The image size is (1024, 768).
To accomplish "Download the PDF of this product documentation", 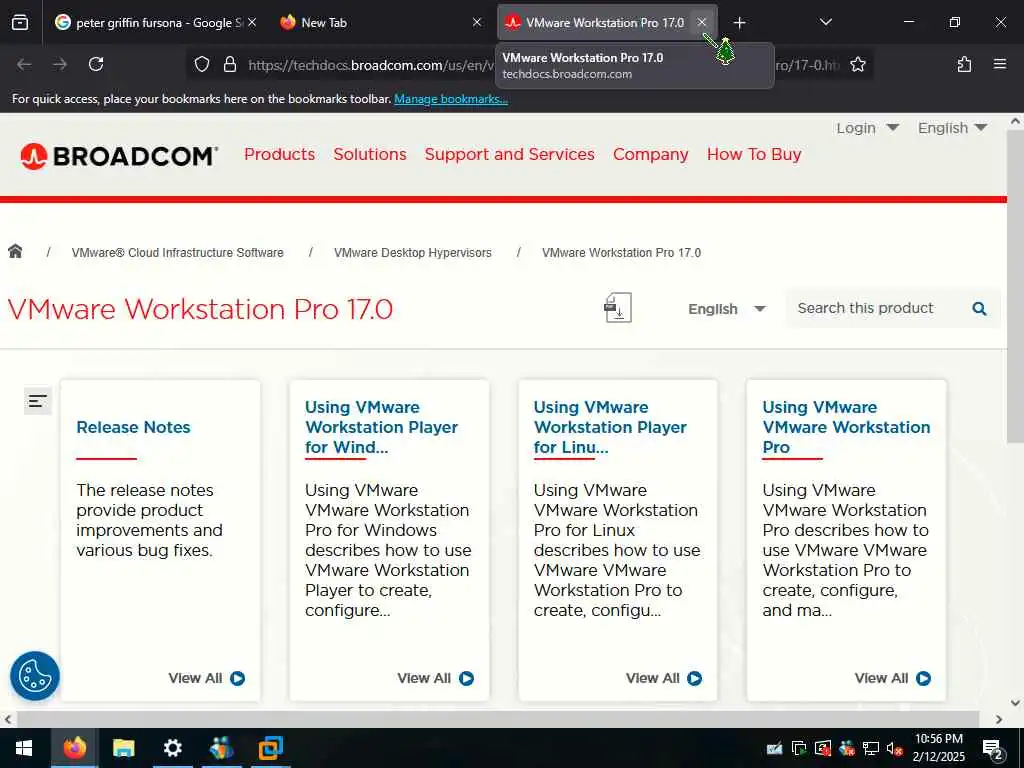I will (x=618, y=308).
